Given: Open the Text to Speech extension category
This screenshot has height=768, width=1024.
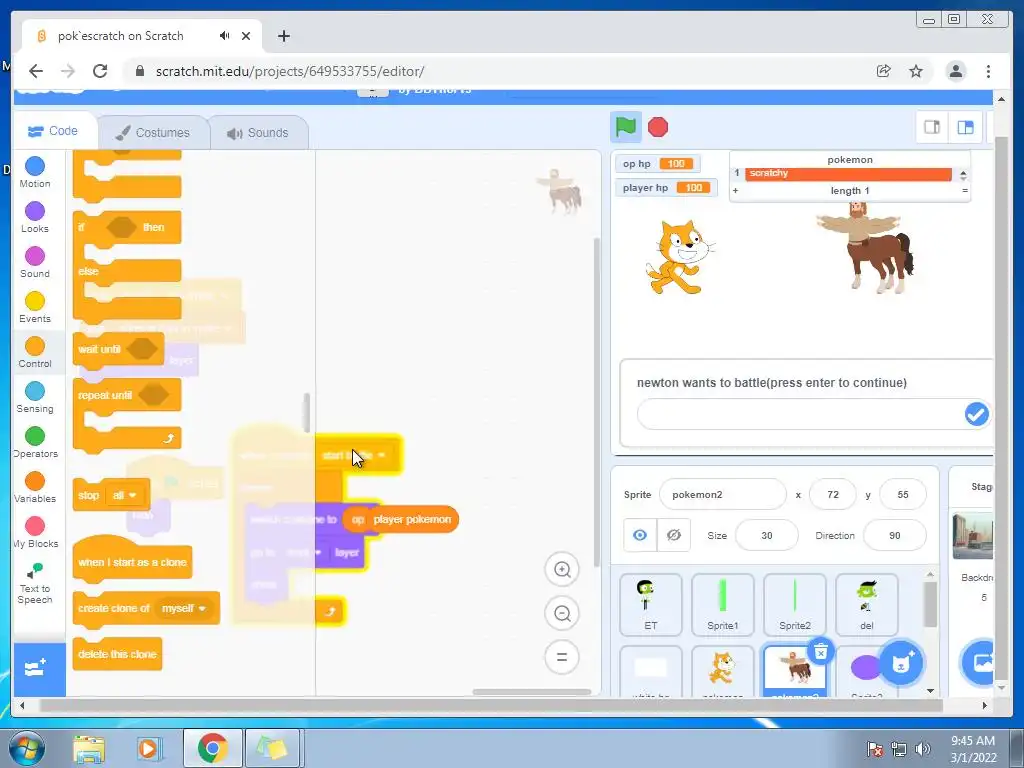Looking at the screenshot, I should 35,583.
